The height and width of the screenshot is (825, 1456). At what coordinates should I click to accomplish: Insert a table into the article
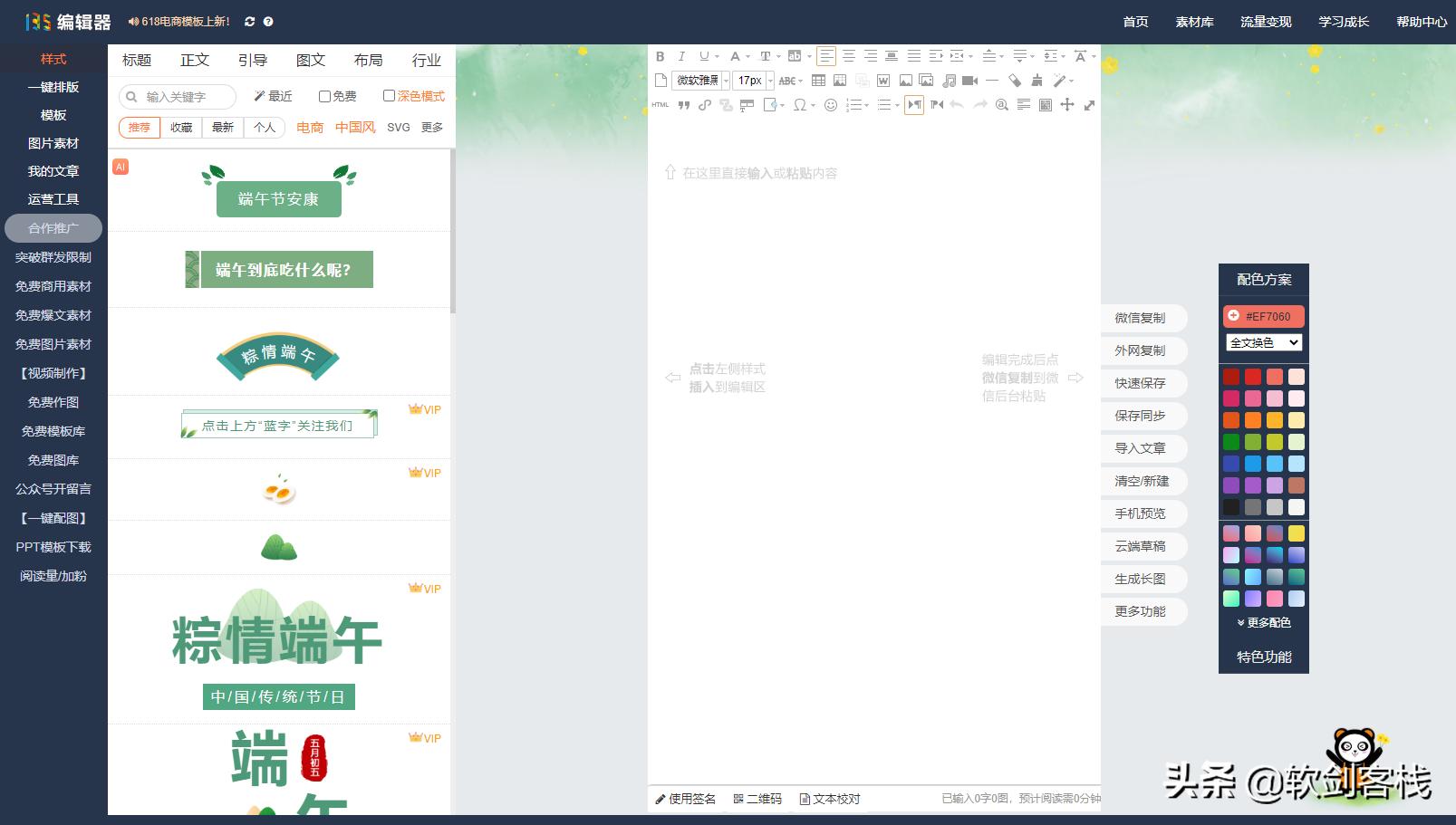point(818,81)
